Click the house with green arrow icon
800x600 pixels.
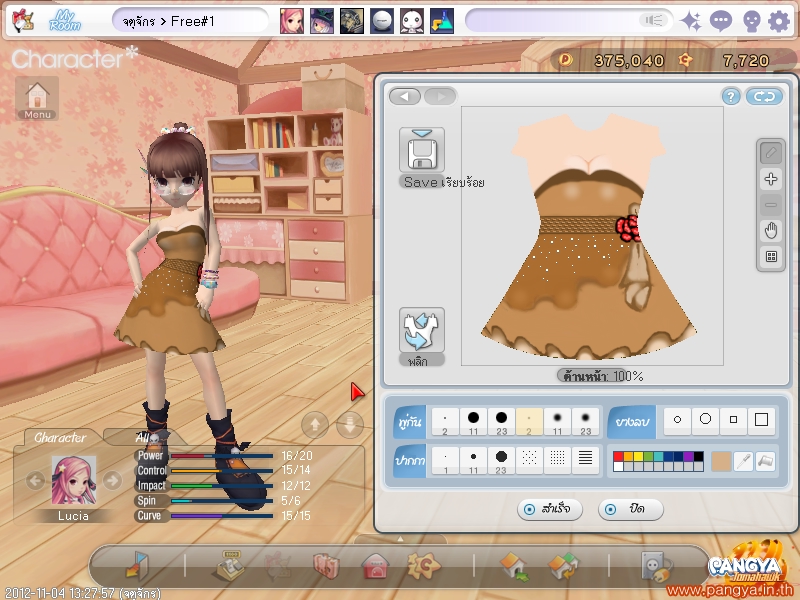[x=514, y=566]
